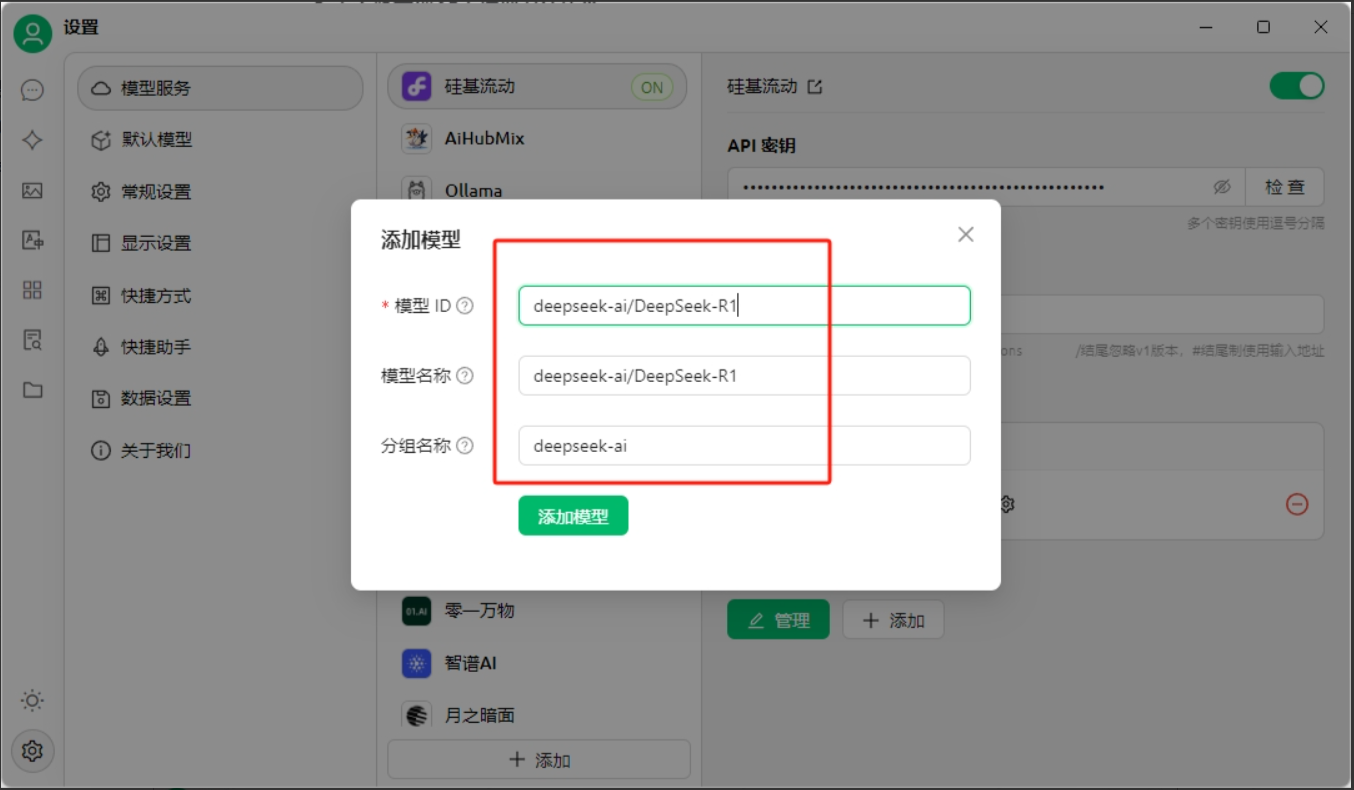The height and width of the screenshot is (790, 1354).
Task: Click the help icon next to 模型 ID
Action: (x=464, y=306)
